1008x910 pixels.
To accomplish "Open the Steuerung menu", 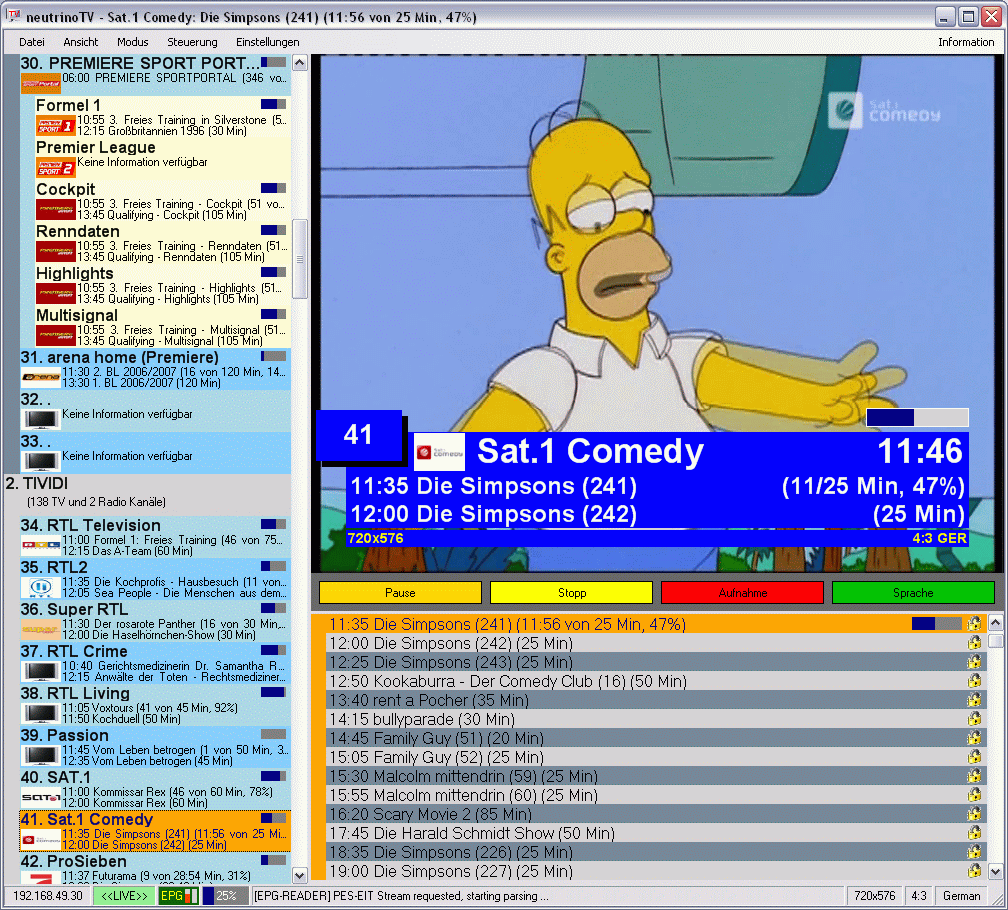I will click(192, 42).
